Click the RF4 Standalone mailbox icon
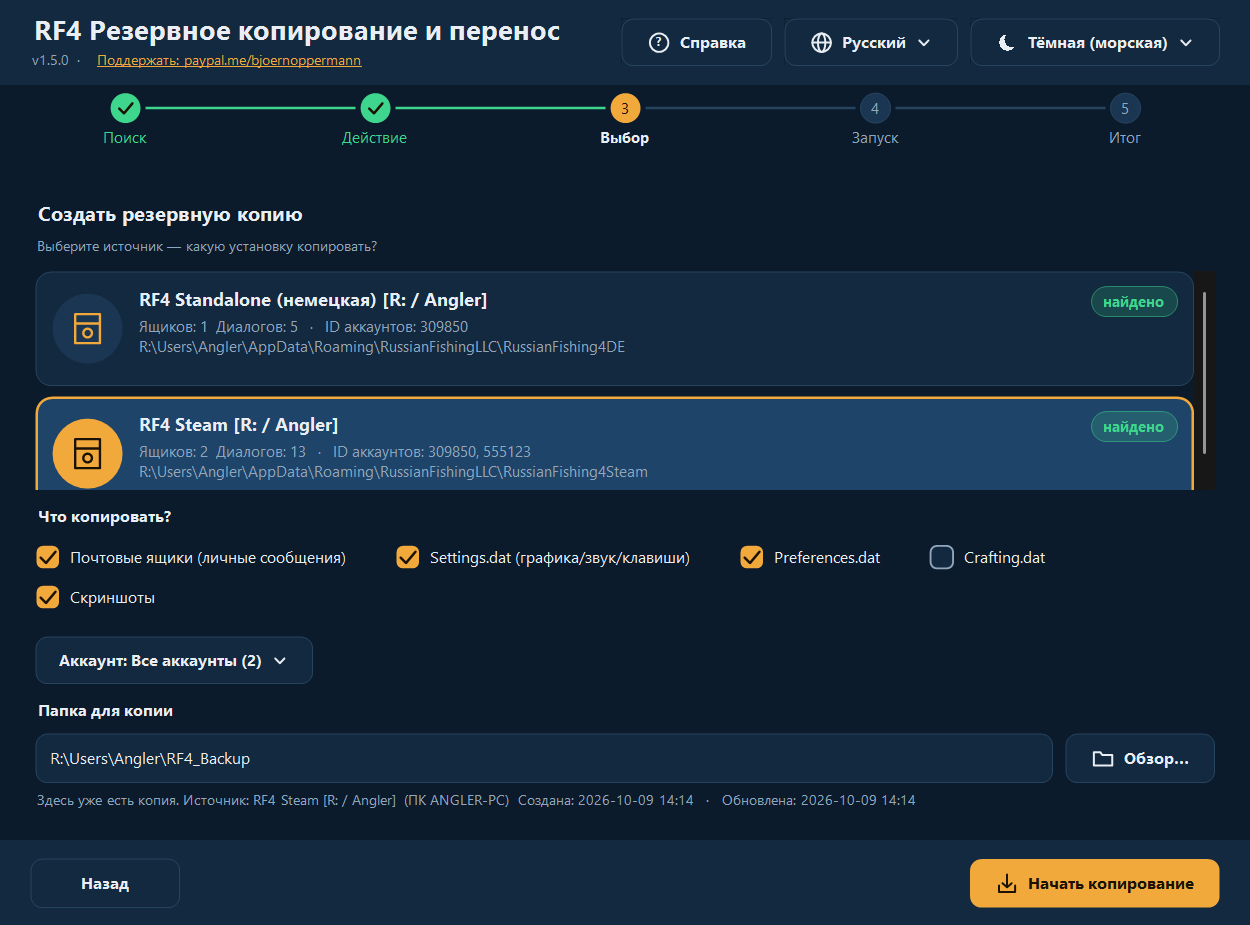1250x925 pixels. click(x=87, y=328)
